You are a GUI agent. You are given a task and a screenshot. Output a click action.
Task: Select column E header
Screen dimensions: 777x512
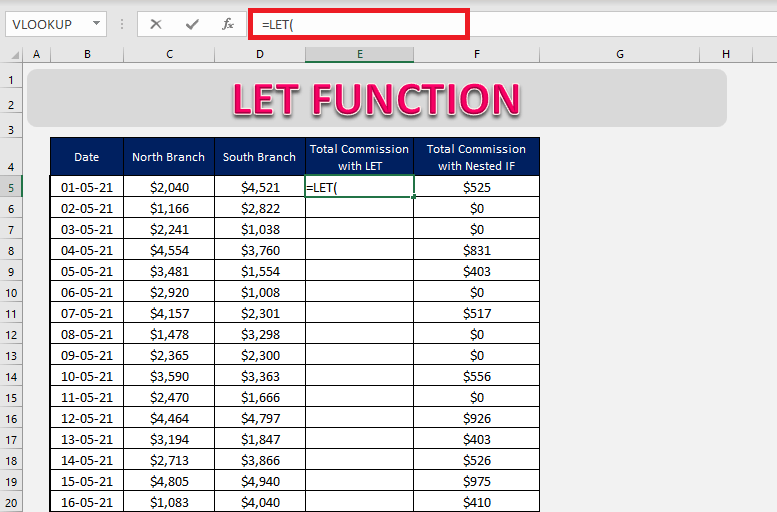[359, 54]
